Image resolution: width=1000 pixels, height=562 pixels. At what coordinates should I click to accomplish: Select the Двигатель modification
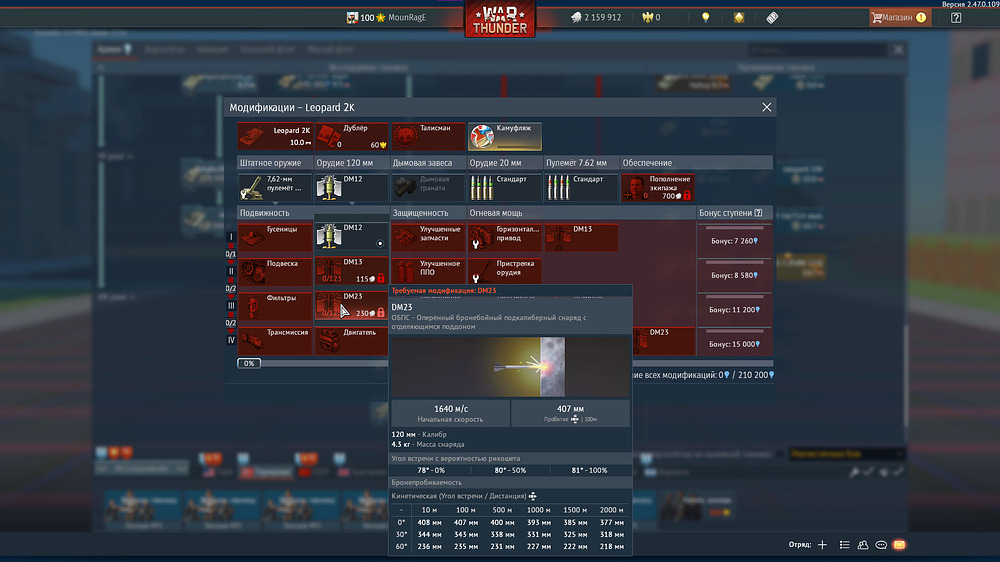tap(351, 341)
